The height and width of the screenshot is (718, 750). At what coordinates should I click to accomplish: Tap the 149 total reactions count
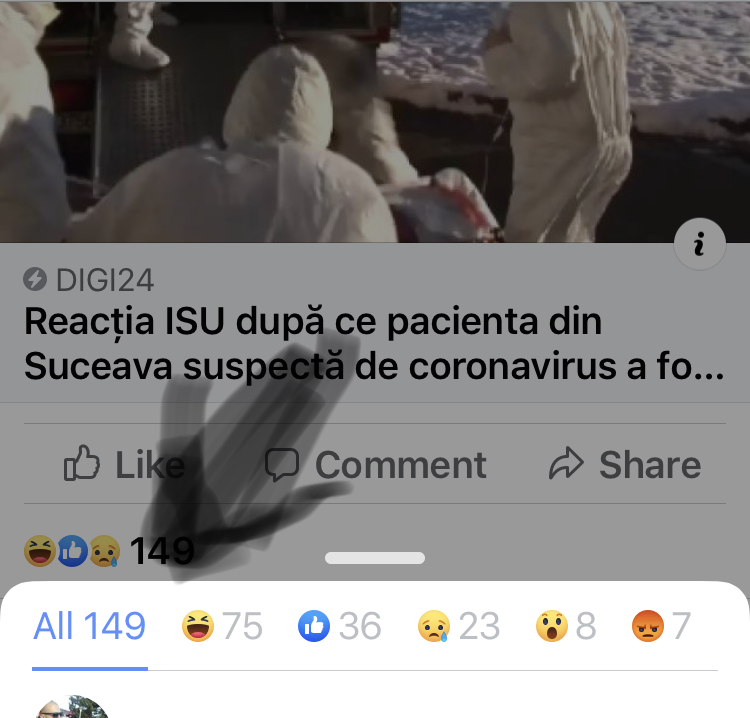[x=162, y=551]
